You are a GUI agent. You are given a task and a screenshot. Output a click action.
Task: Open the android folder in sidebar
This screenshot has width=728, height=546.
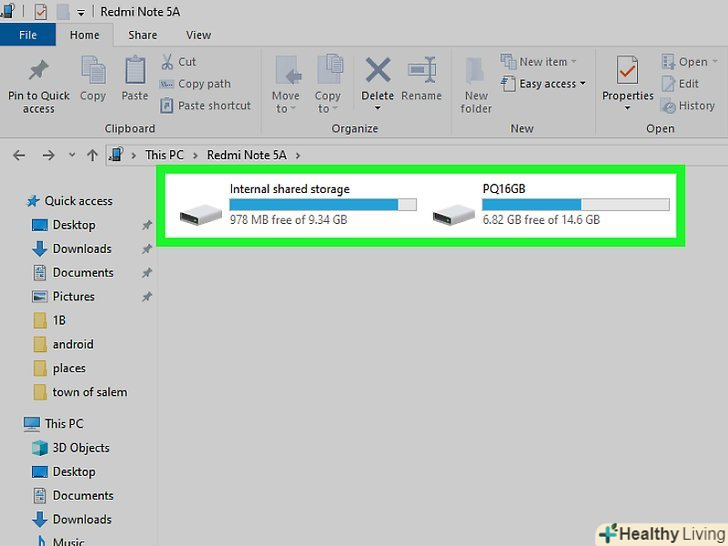(73, 344)
